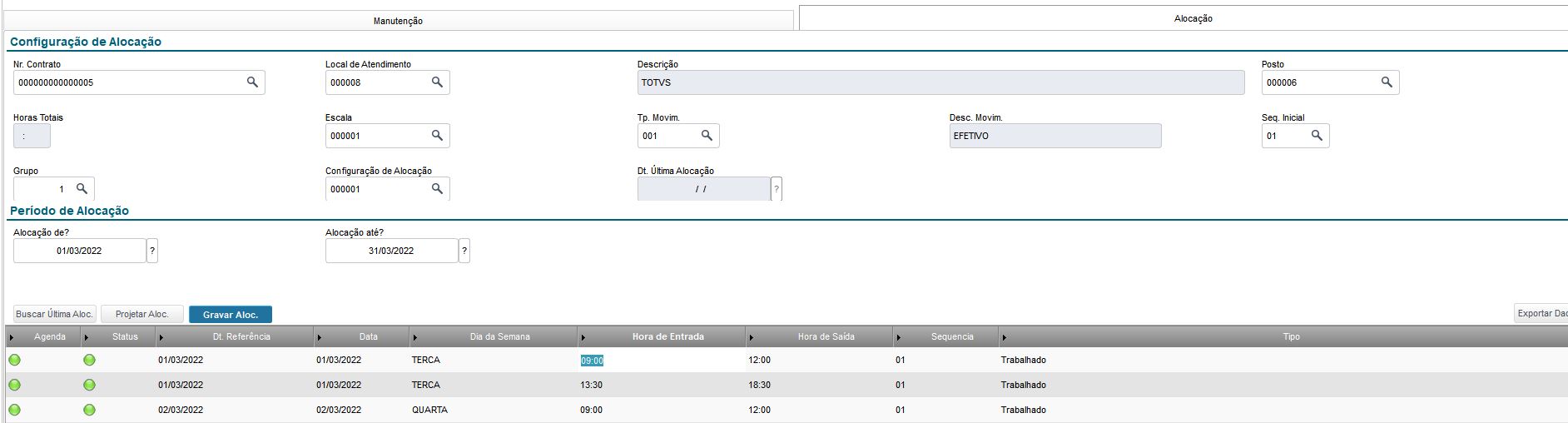Expand Sequencia column header arrow
1568x423 pixels.
tap(898, 337)
